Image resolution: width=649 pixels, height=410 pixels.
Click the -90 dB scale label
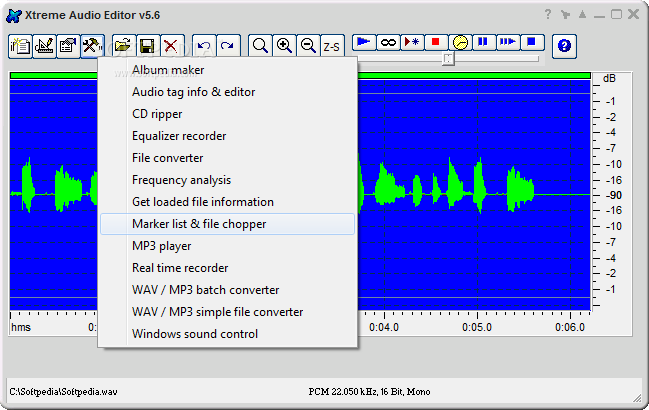coord(613,195)
